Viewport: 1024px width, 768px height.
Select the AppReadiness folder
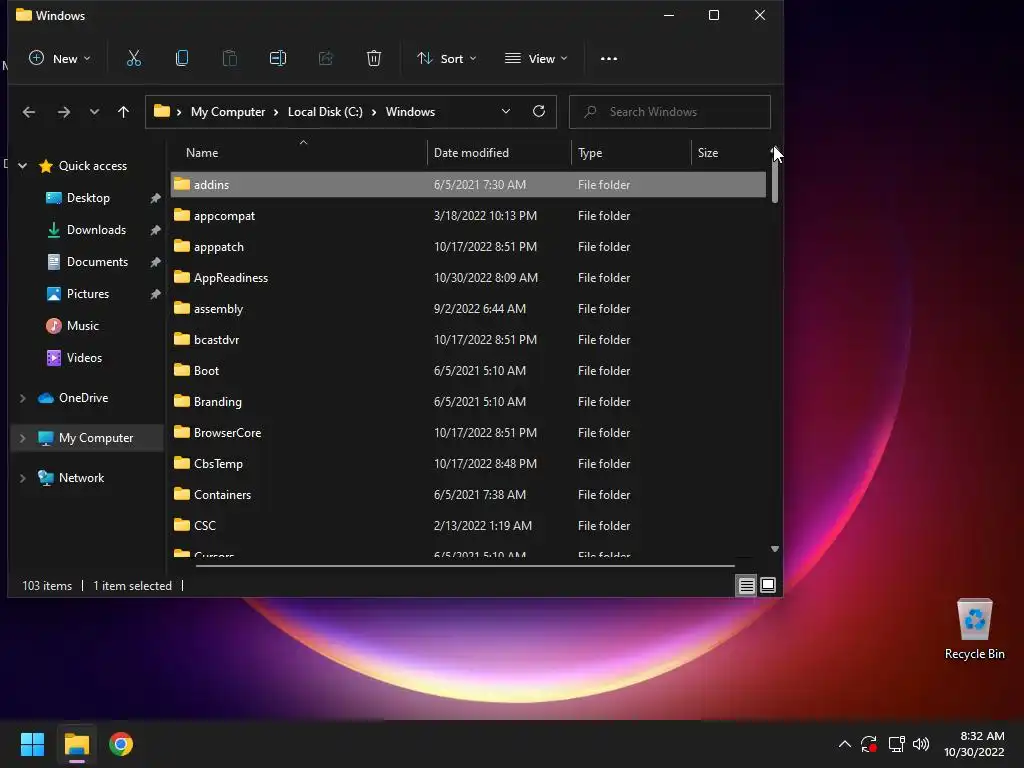468,278
